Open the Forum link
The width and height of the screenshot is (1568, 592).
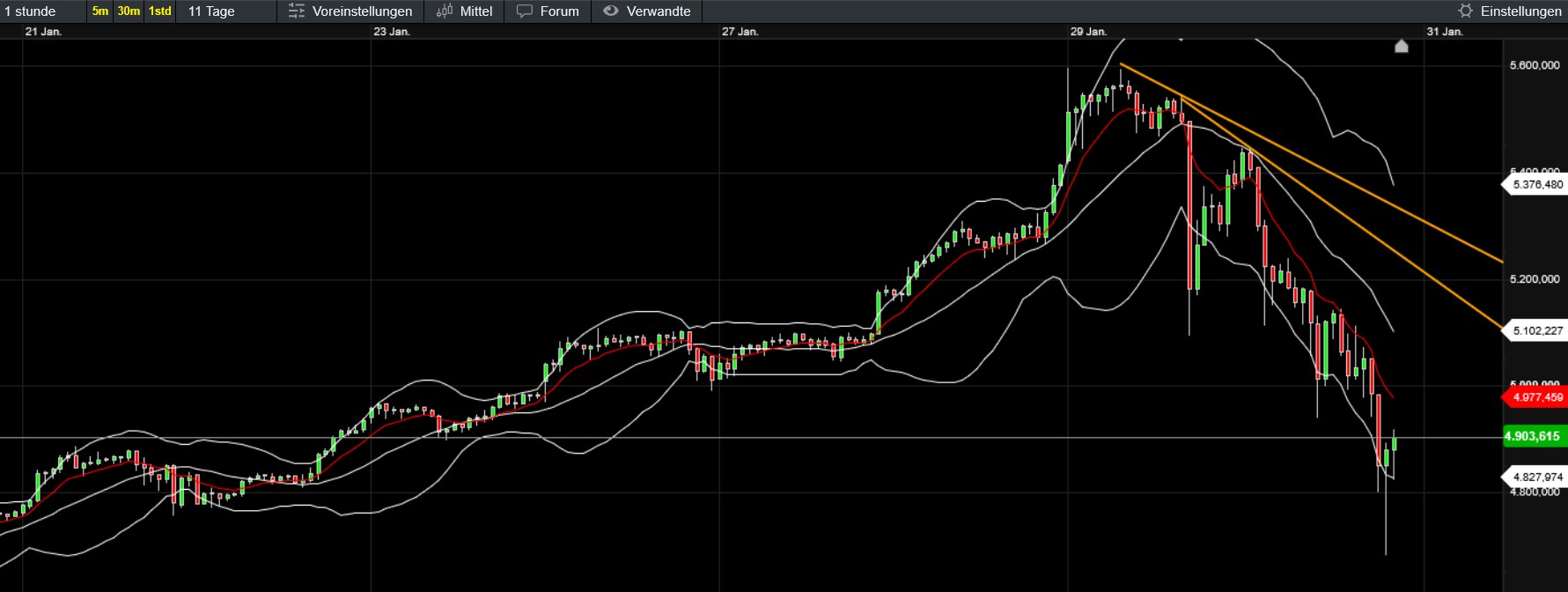(559, 11)
